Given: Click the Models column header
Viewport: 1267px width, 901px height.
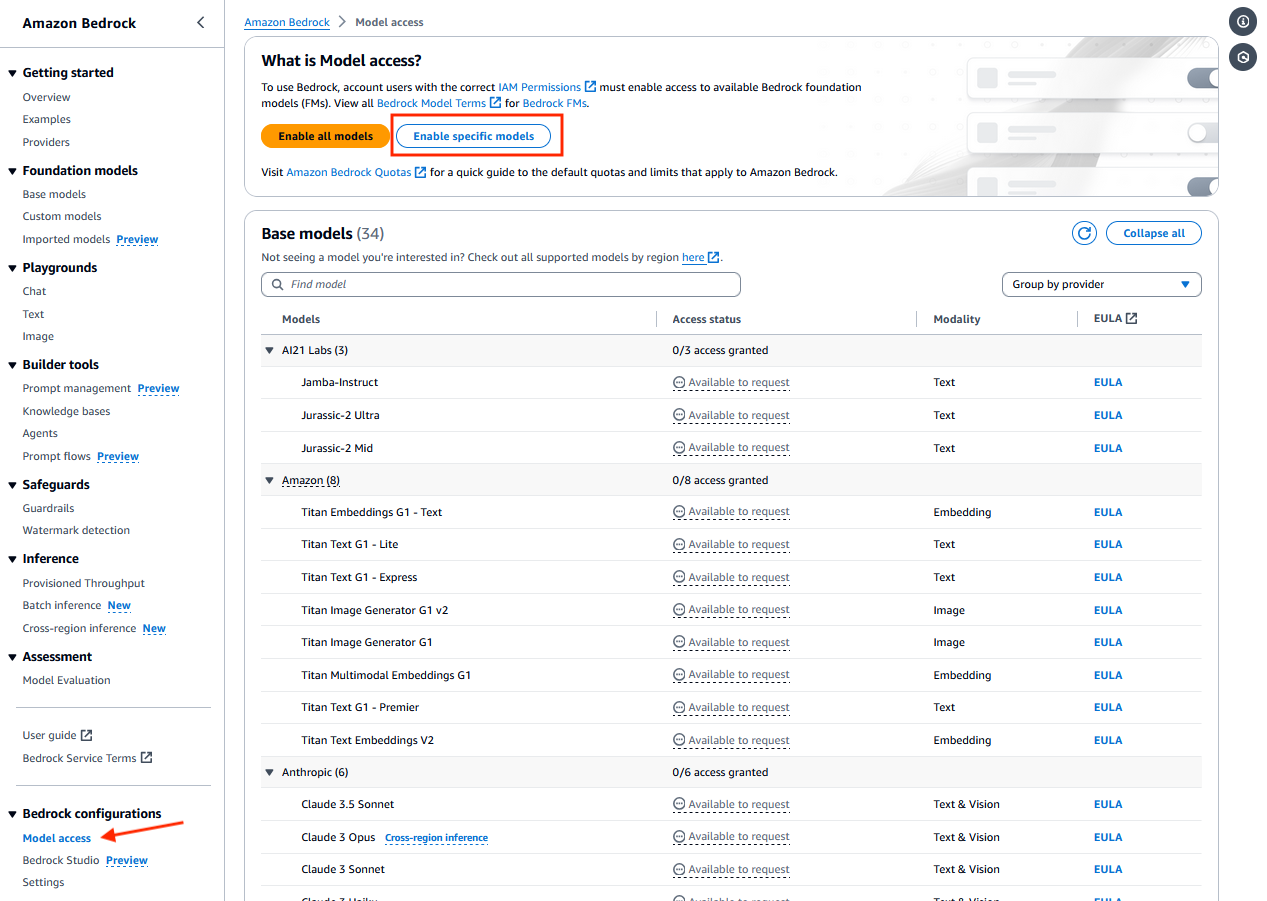Looking at the screenshot, I should (x=301, y=319).
